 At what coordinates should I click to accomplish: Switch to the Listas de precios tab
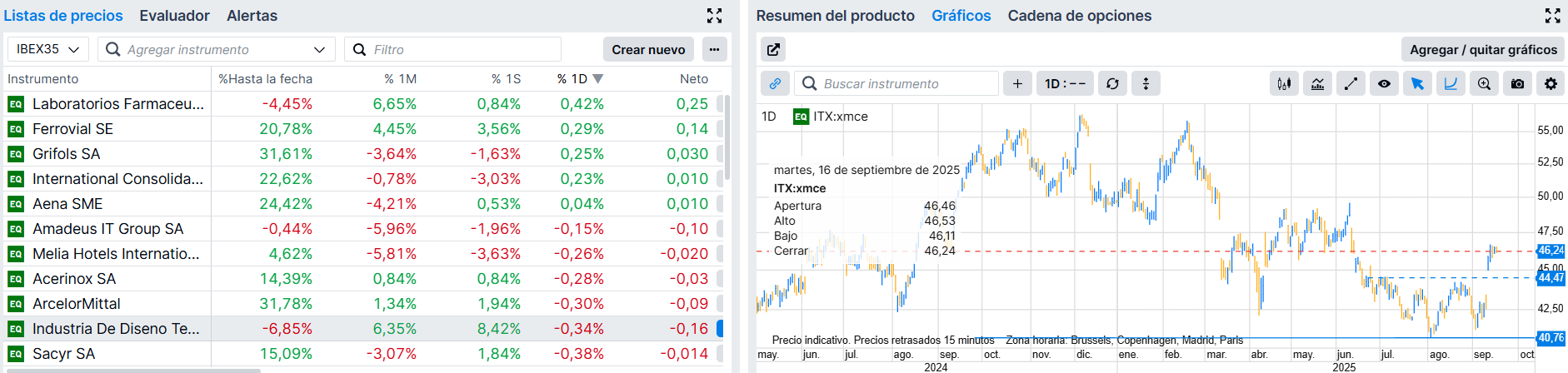pos(63,16)
